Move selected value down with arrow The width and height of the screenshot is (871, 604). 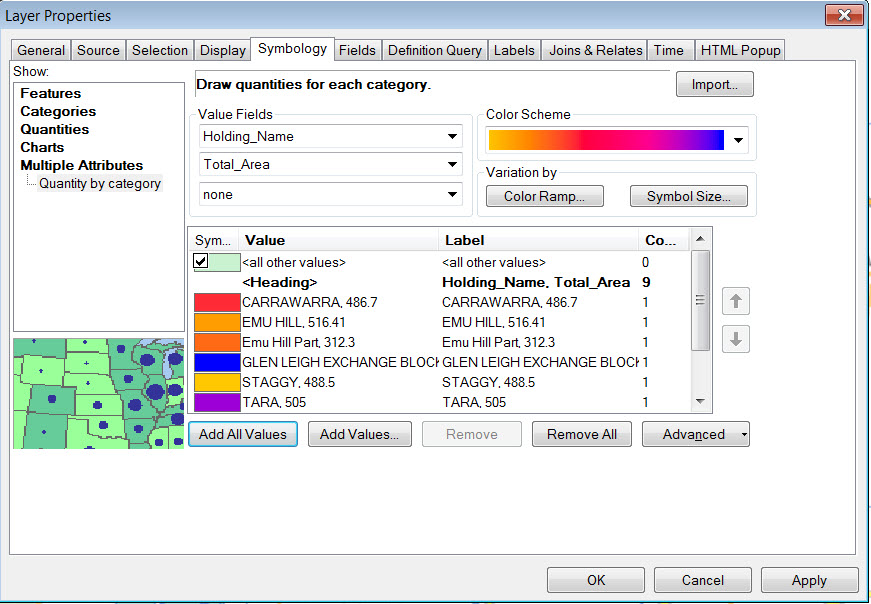pyautogui.click(x=736, y=339)
